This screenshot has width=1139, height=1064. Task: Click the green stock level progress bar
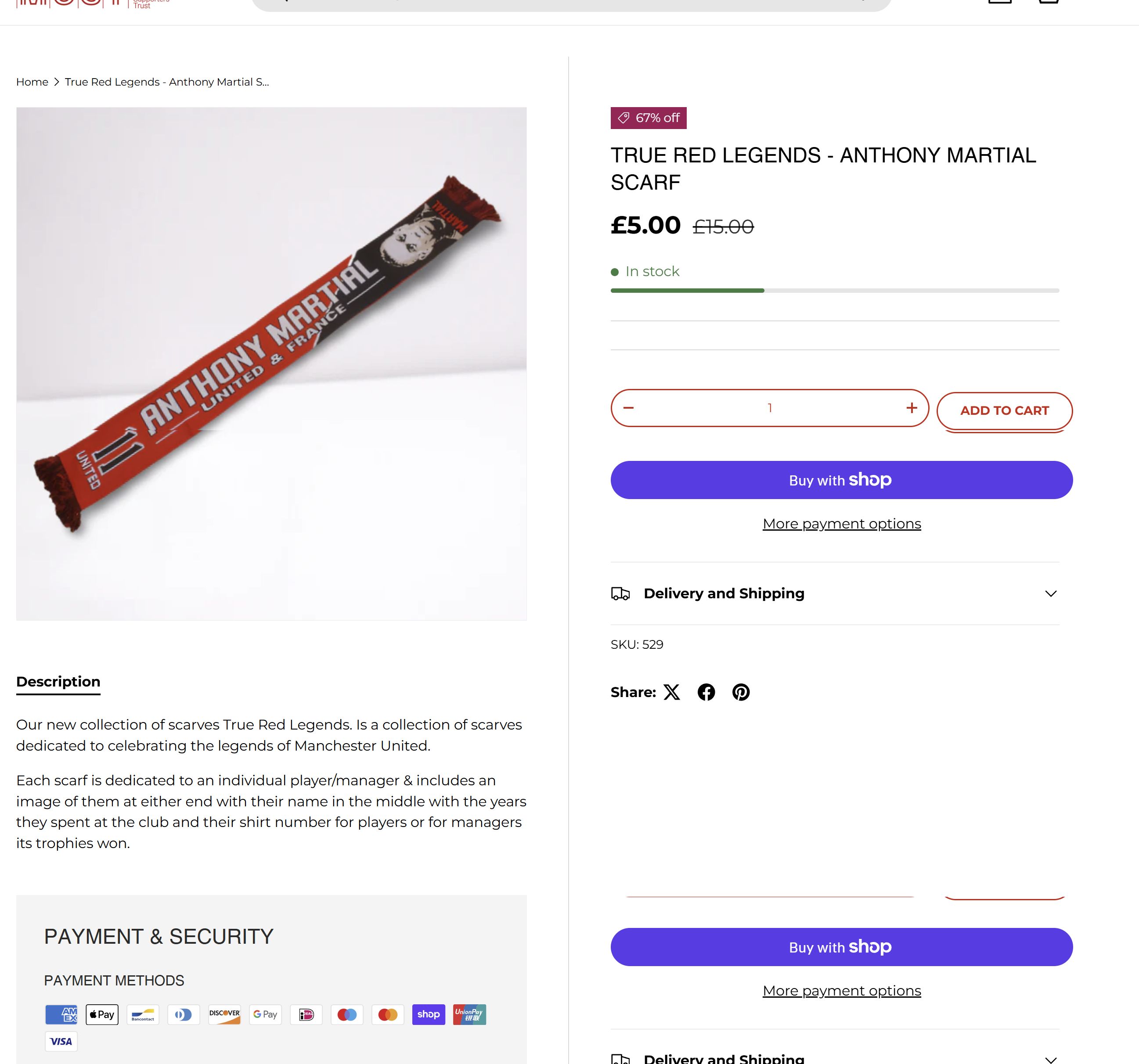pyautogui.click(x=688, y=291)
